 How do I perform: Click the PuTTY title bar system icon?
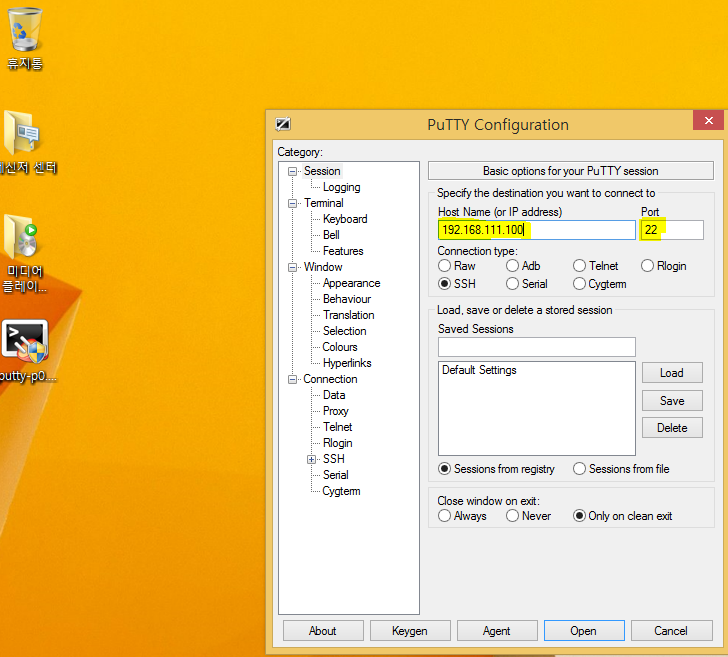click(283, 124)
